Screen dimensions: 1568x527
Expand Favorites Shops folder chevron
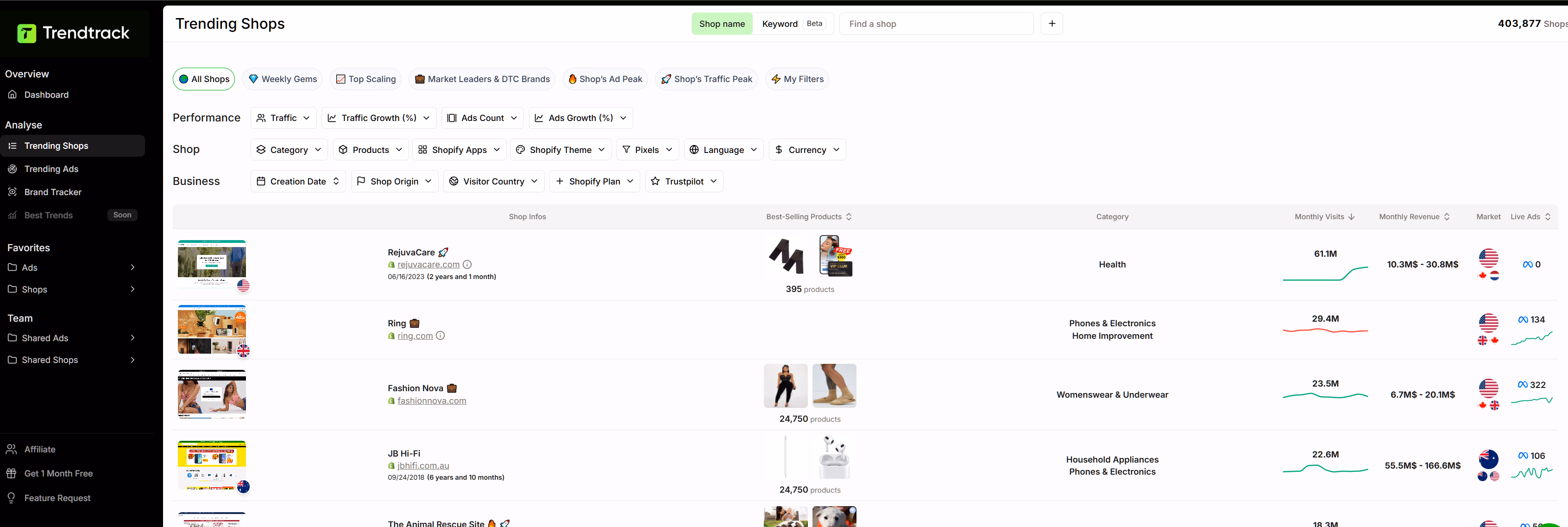pos(132,289)
